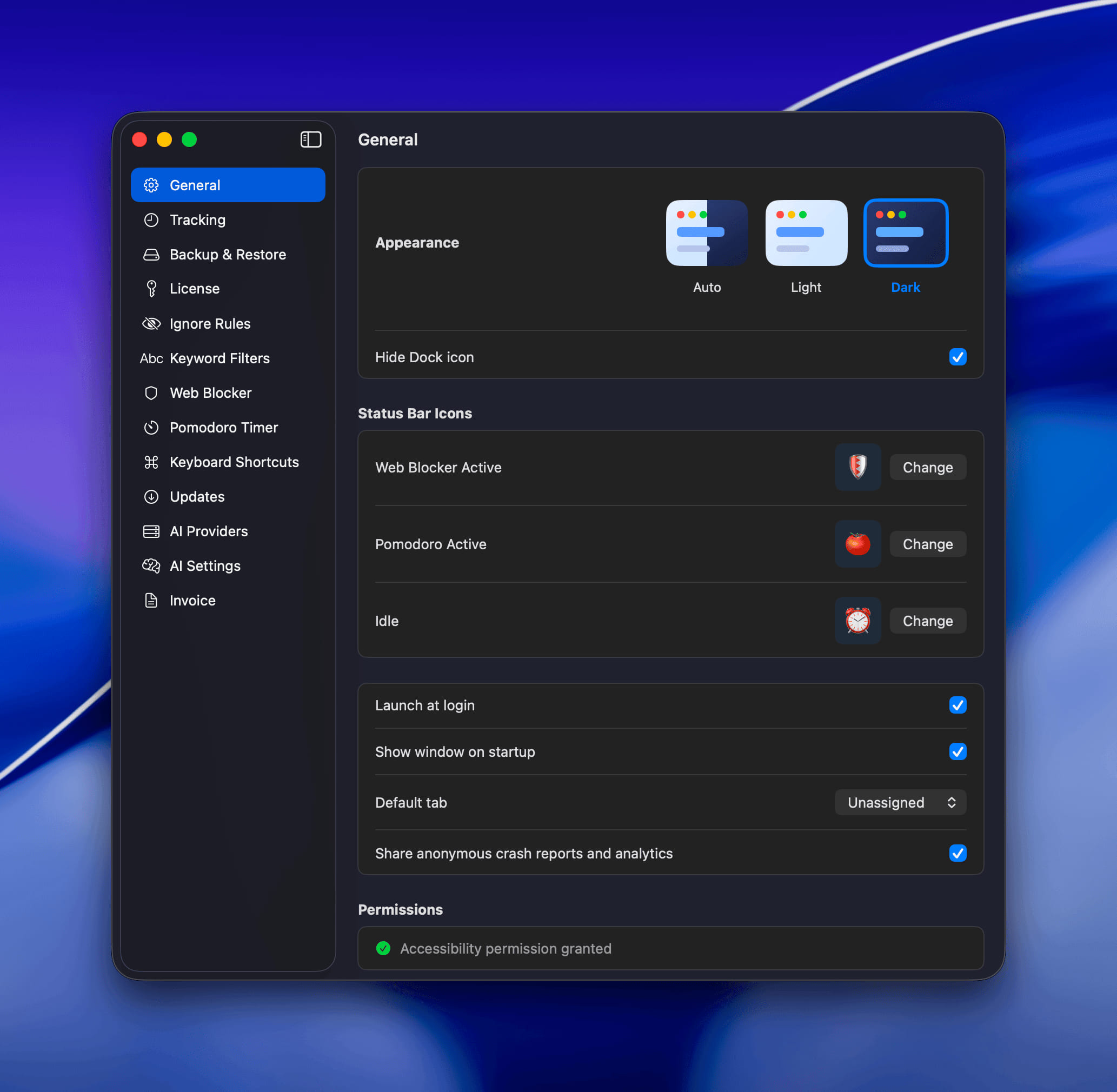Click the tomato icon for Pomodoro Active

point(857,544)
